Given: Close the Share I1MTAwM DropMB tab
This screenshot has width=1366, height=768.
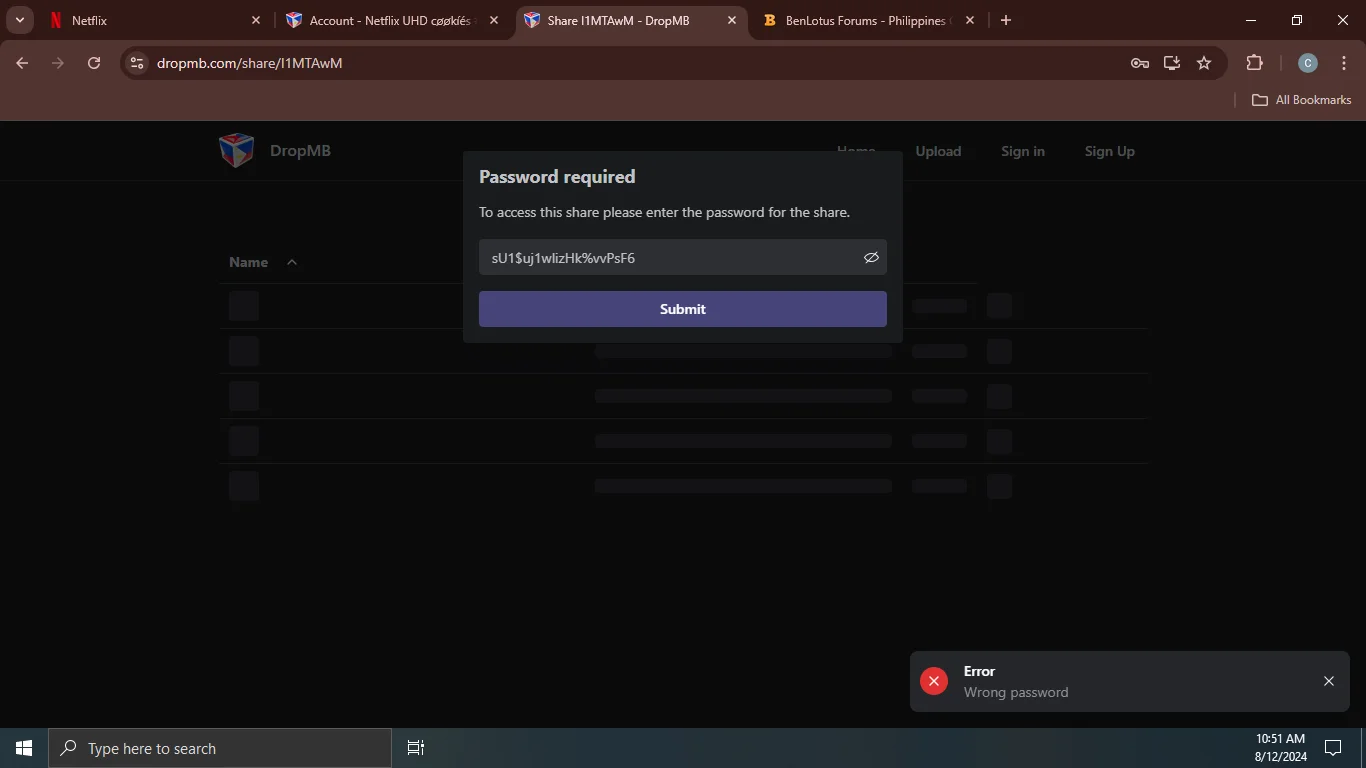Looking at the screenshot, I should tap(732, 20).
